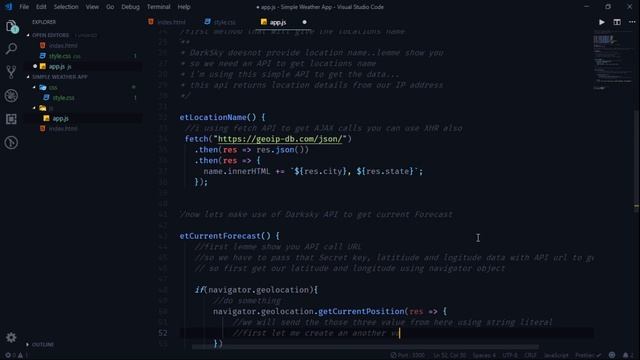Click the css folder icon in explorer
640x360 pixels.
[43, 87]
